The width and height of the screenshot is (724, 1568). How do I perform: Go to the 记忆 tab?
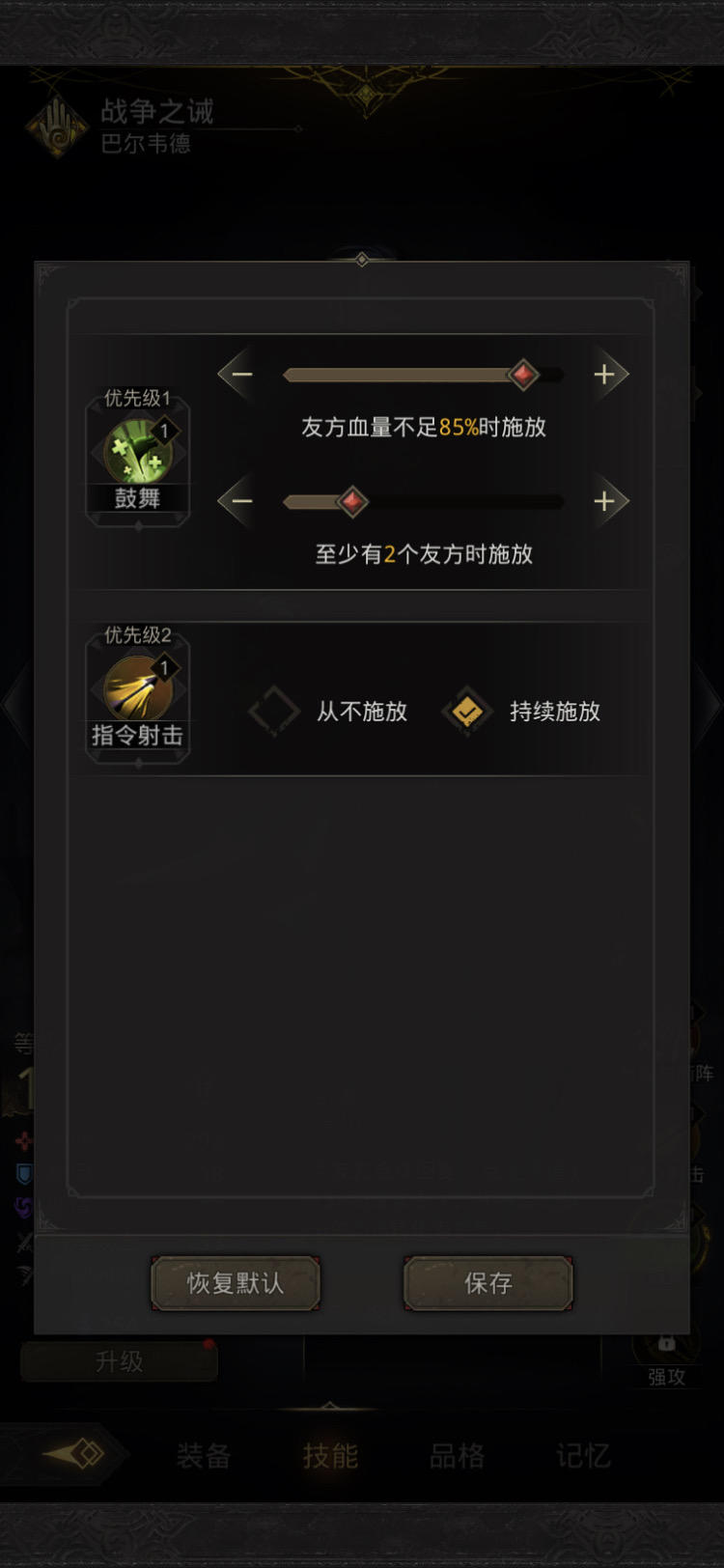click(x=583, y=1456)
